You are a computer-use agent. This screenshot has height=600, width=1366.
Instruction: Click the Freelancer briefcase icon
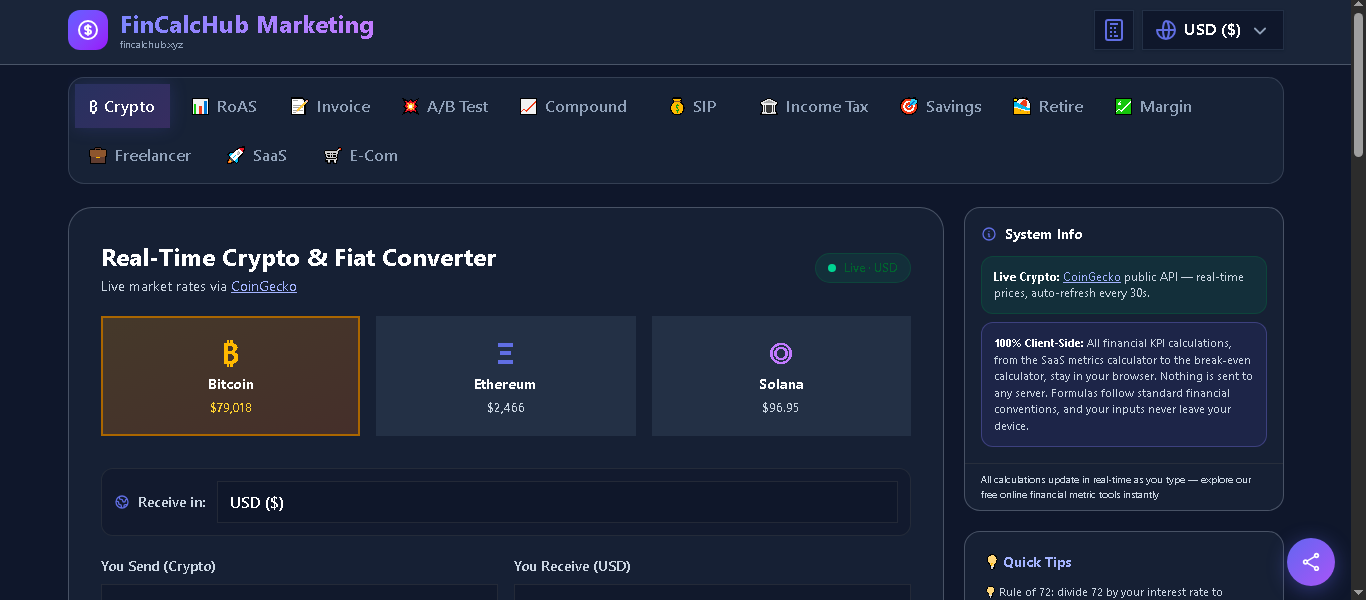tap(98, 155)
